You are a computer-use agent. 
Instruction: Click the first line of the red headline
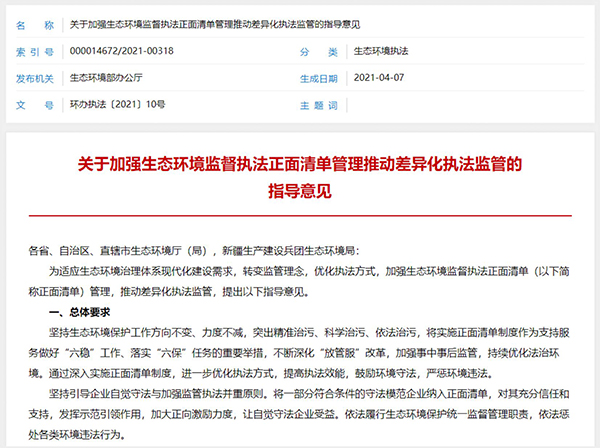click(299, 163)
